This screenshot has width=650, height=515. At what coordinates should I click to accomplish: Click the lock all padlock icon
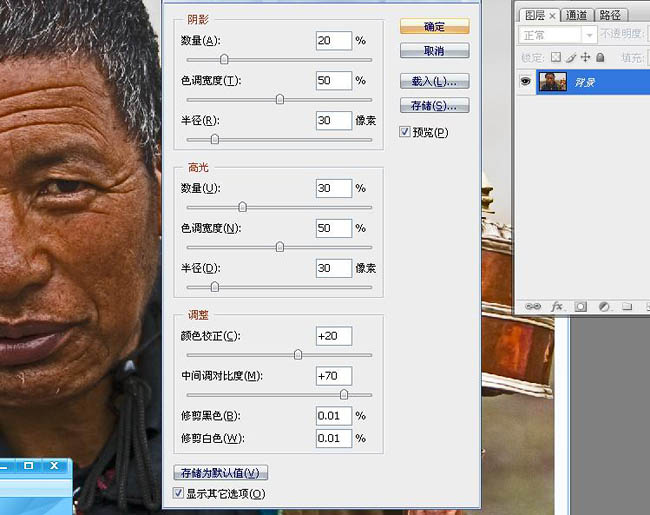599,58
